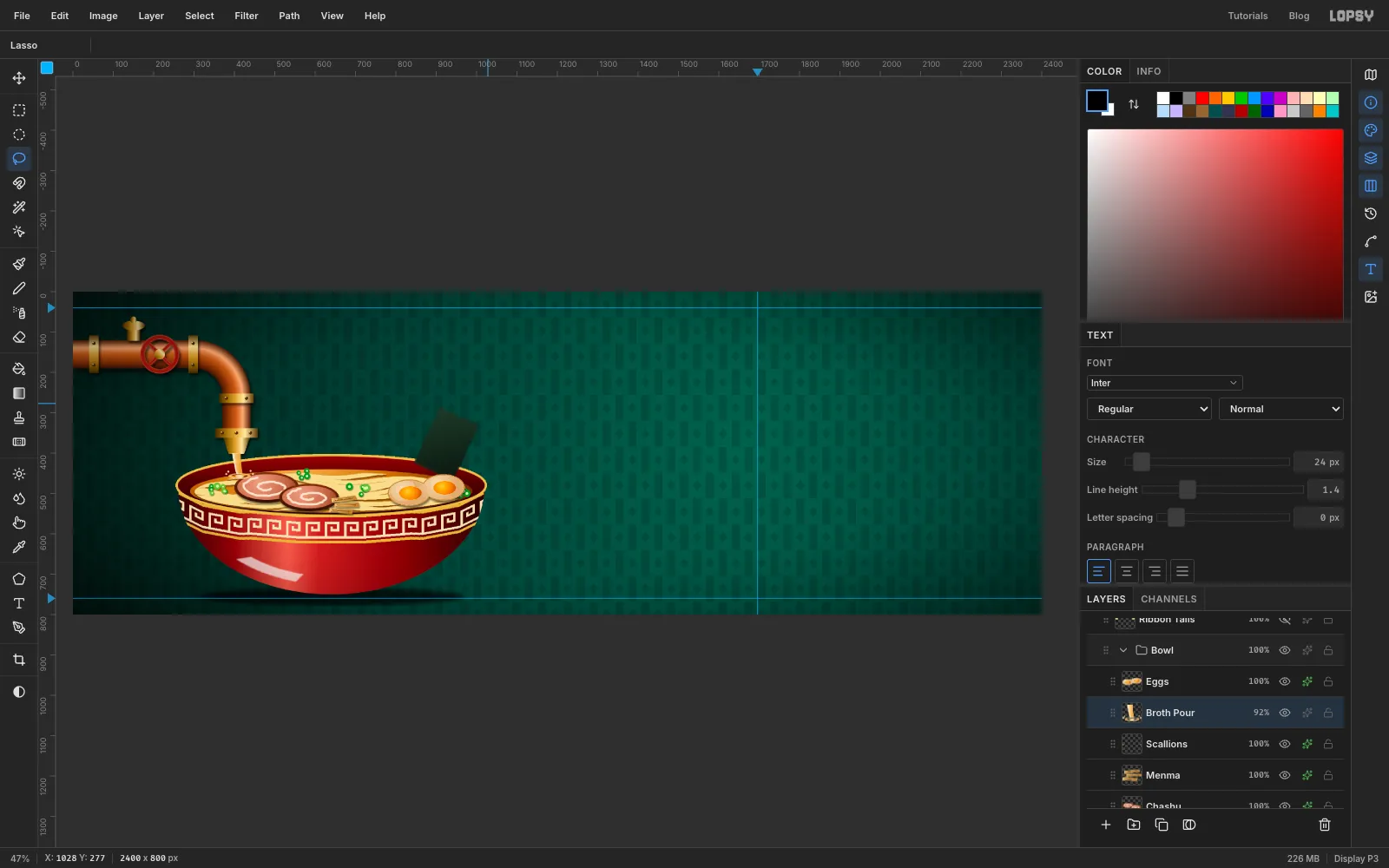Click the red swatch in the palette
1389x868 pixels.
(x=1202, y=98)
